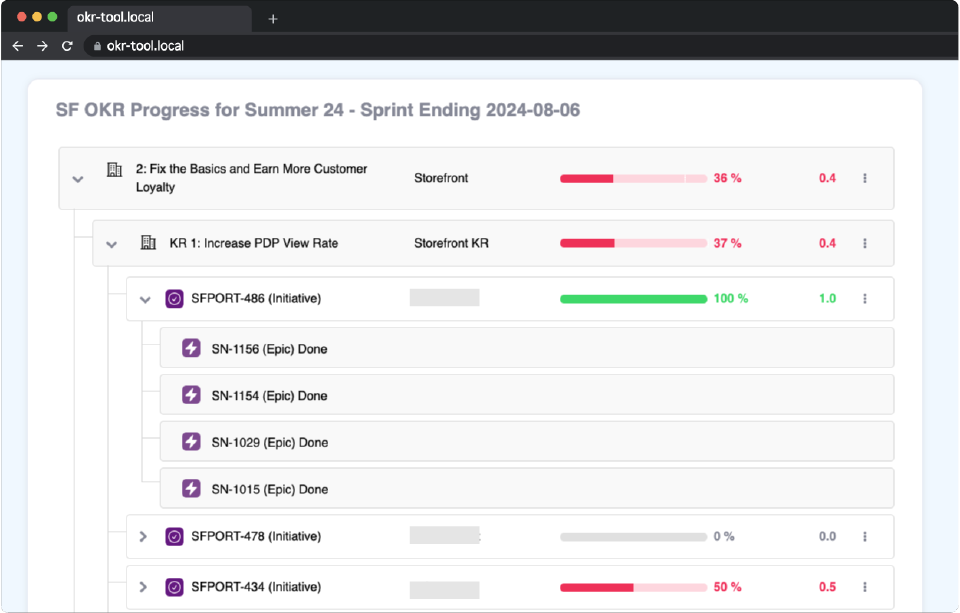Click the 36 % objective progress bar
The width and height of the screenshot is (960, 613).
pos(634,179)
